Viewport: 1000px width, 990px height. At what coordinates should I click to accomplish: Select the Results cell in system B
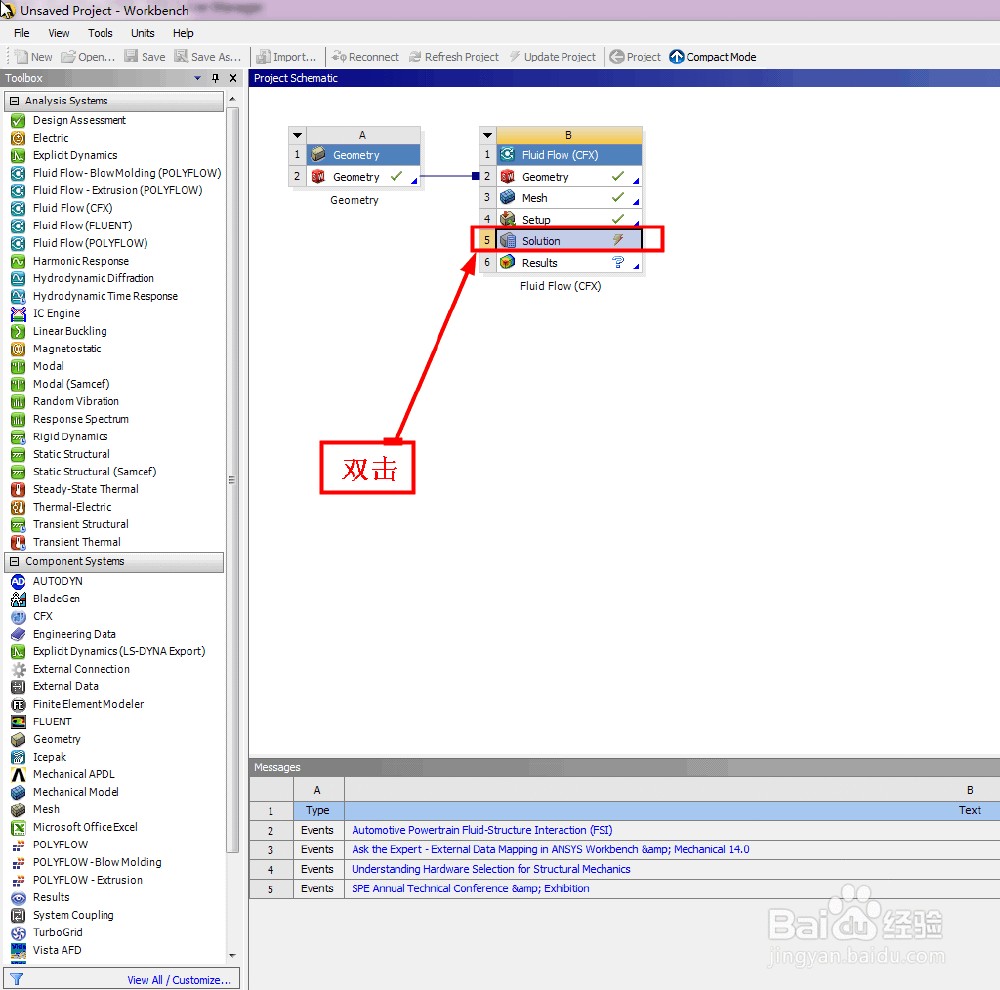(569, 263)
